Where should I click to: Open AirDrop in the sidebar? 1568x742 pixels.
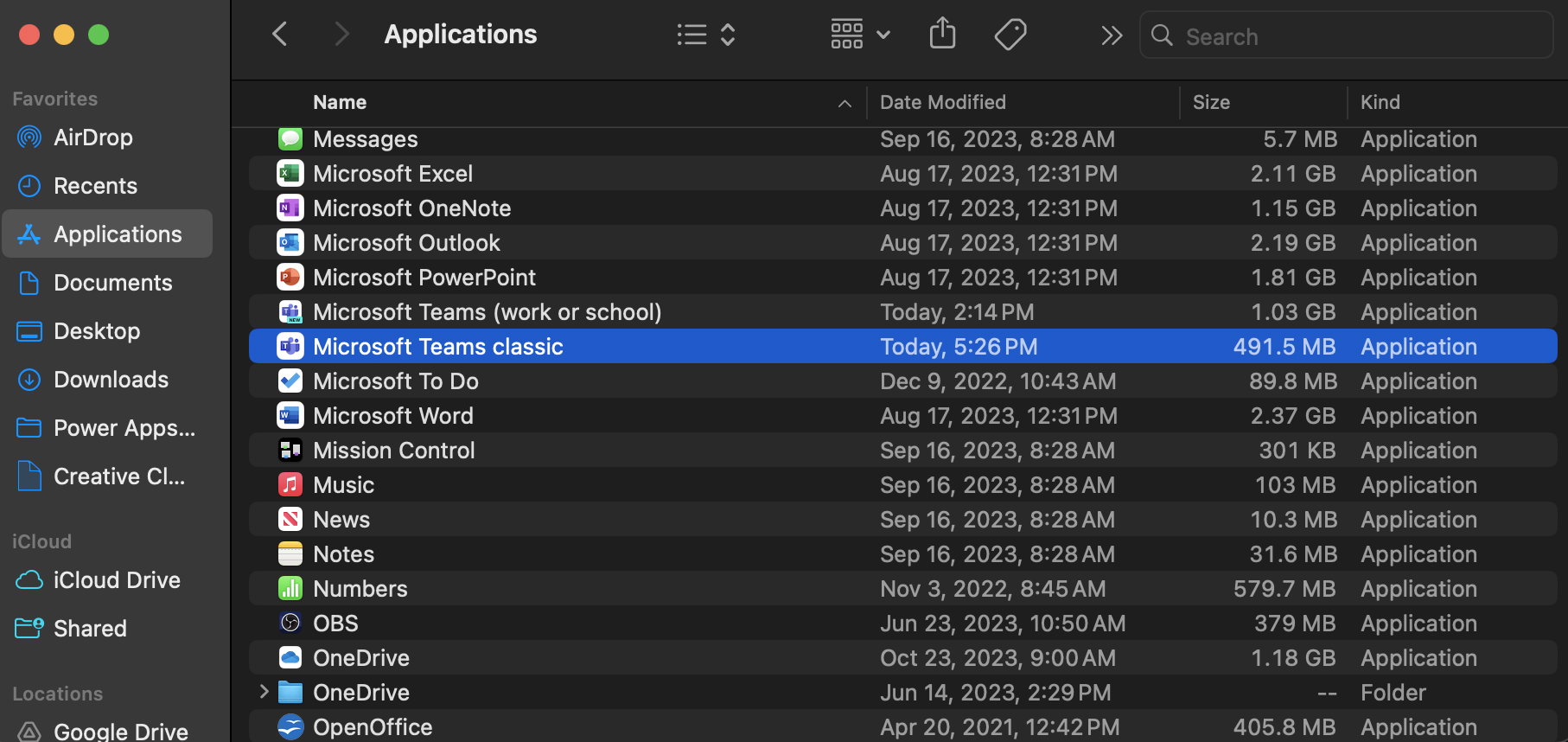tap(107, 138)
